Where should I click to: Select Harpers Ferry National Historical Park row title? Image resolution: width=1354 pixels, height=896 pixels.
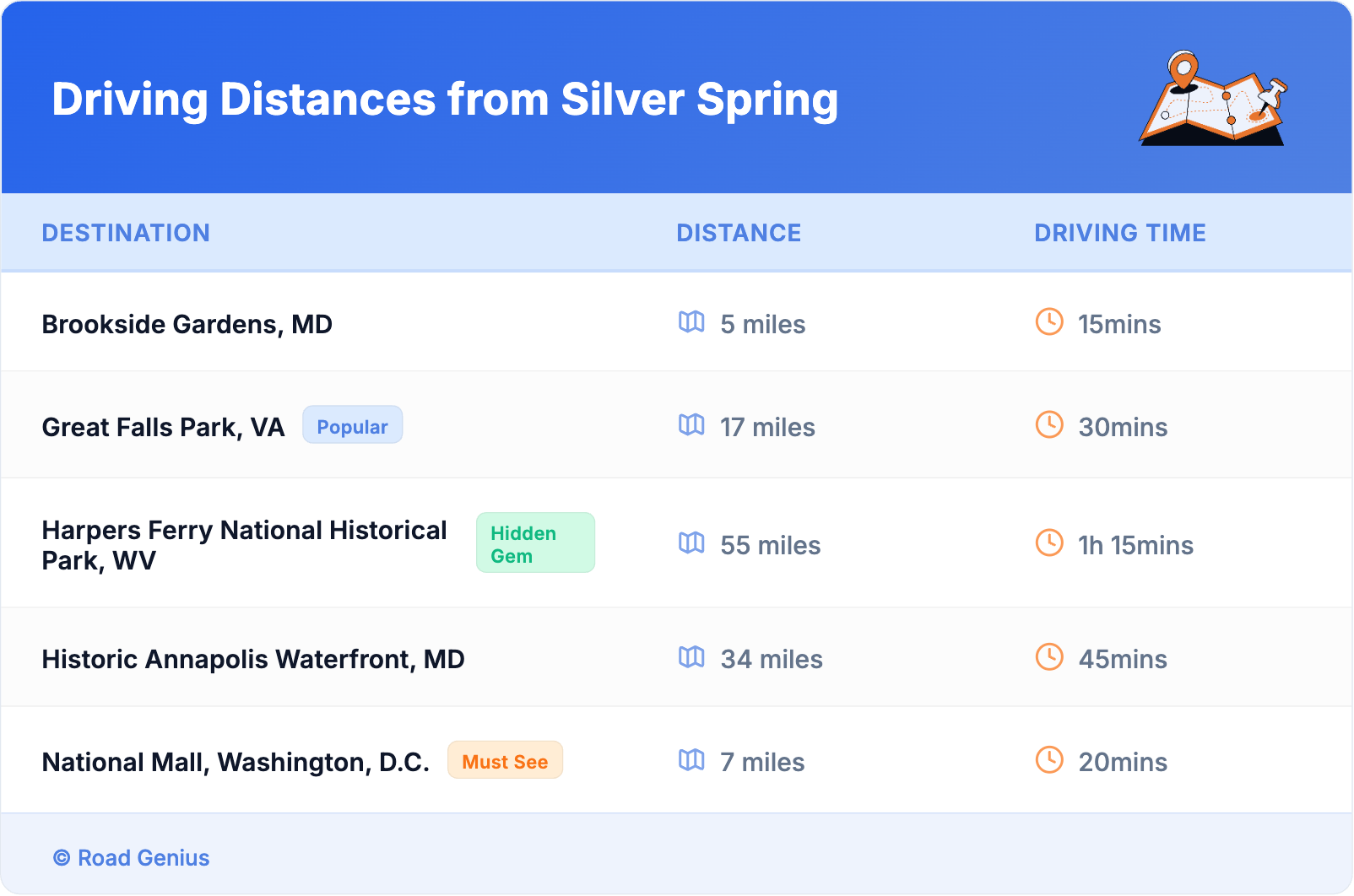tap(244, 545)
